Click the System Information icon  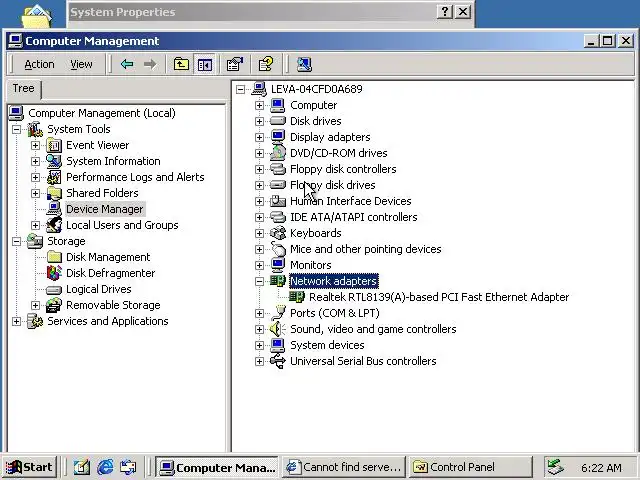[x=54, y=161]
